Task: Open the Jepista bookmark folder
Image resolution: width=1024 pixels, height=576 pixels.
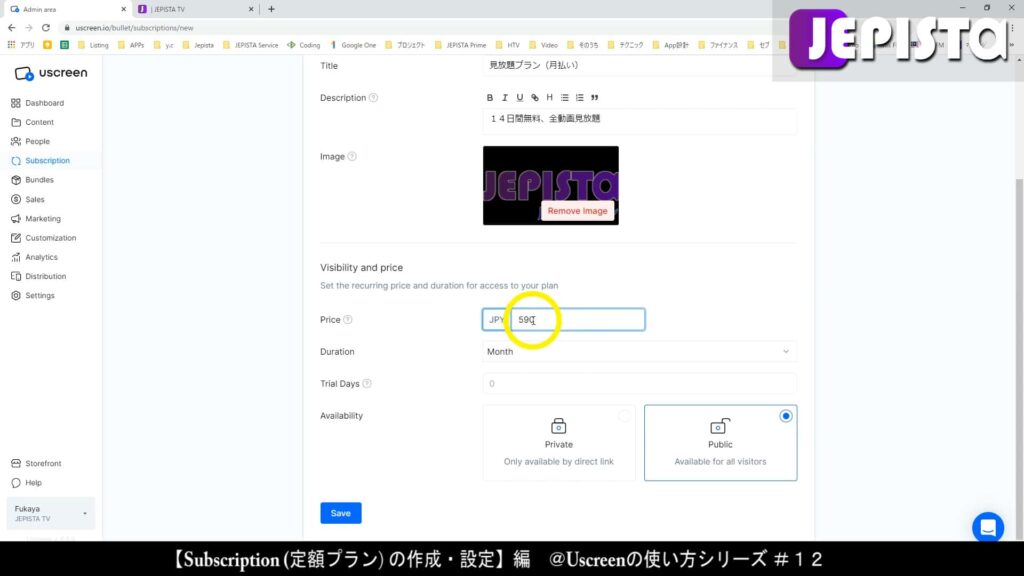Action: (199, 45)
